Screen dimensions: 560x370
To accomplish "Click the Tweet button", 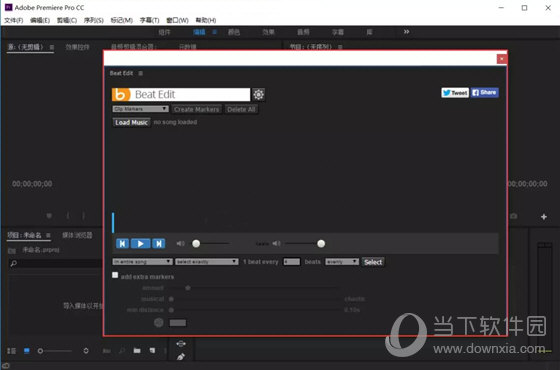I will [x=455, y=93].
